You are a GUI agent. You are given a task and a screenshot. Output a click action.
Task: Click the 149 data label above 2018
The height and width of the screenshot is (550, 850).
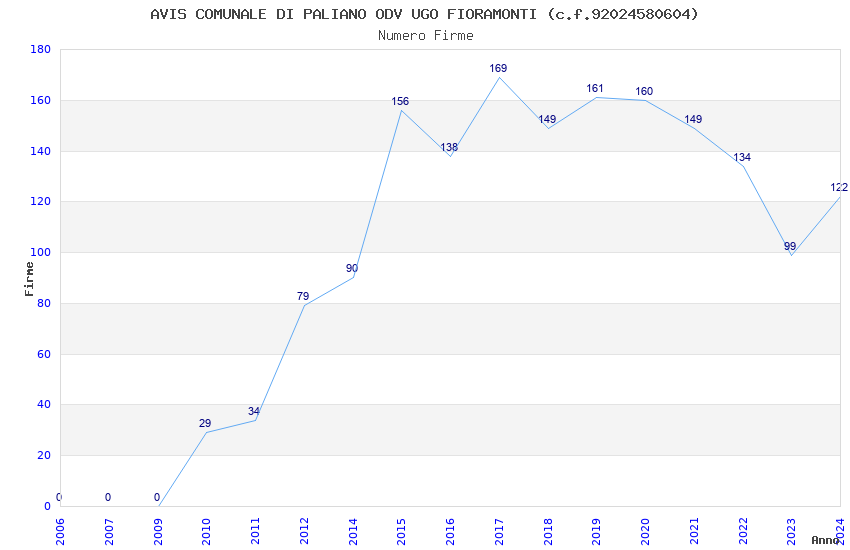pyautogui.click(x=547, y=119)
